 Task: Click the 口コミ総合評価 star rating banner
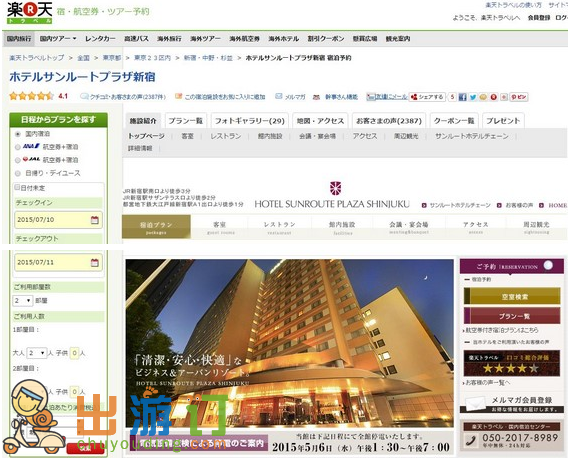click(512, 363)
